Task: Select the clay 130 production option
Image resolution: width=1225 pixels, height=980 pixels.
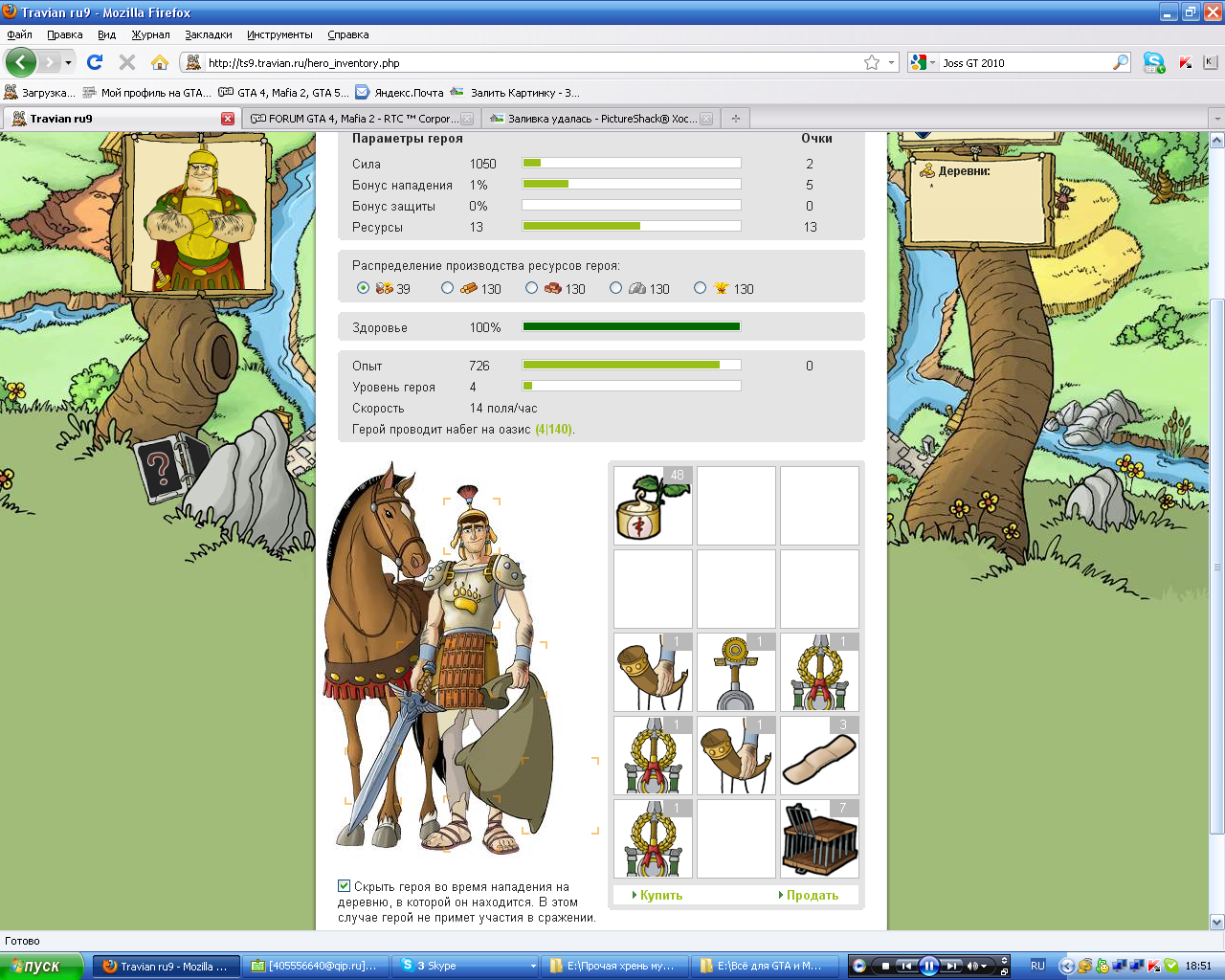Action: click(x=531, y=288)
